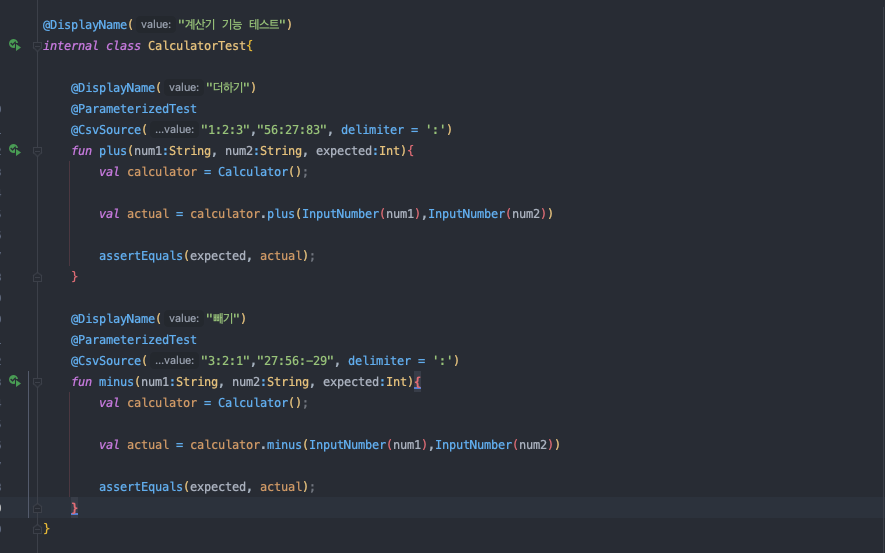The height and width of the screenshot is (553, 885).
Task: Click InputNumber(num2) in the plus call
Action: 487,214
